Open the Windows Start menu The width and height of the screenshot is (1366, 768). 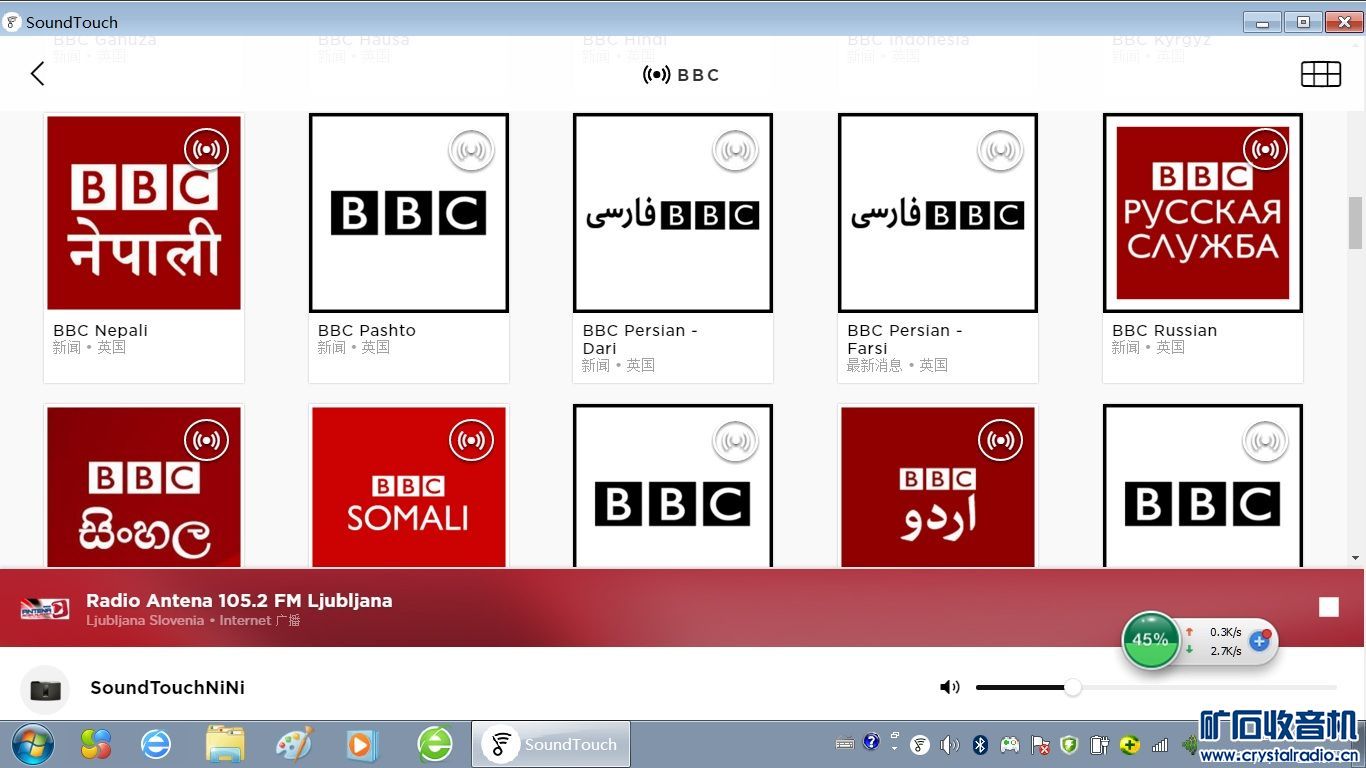32,744
